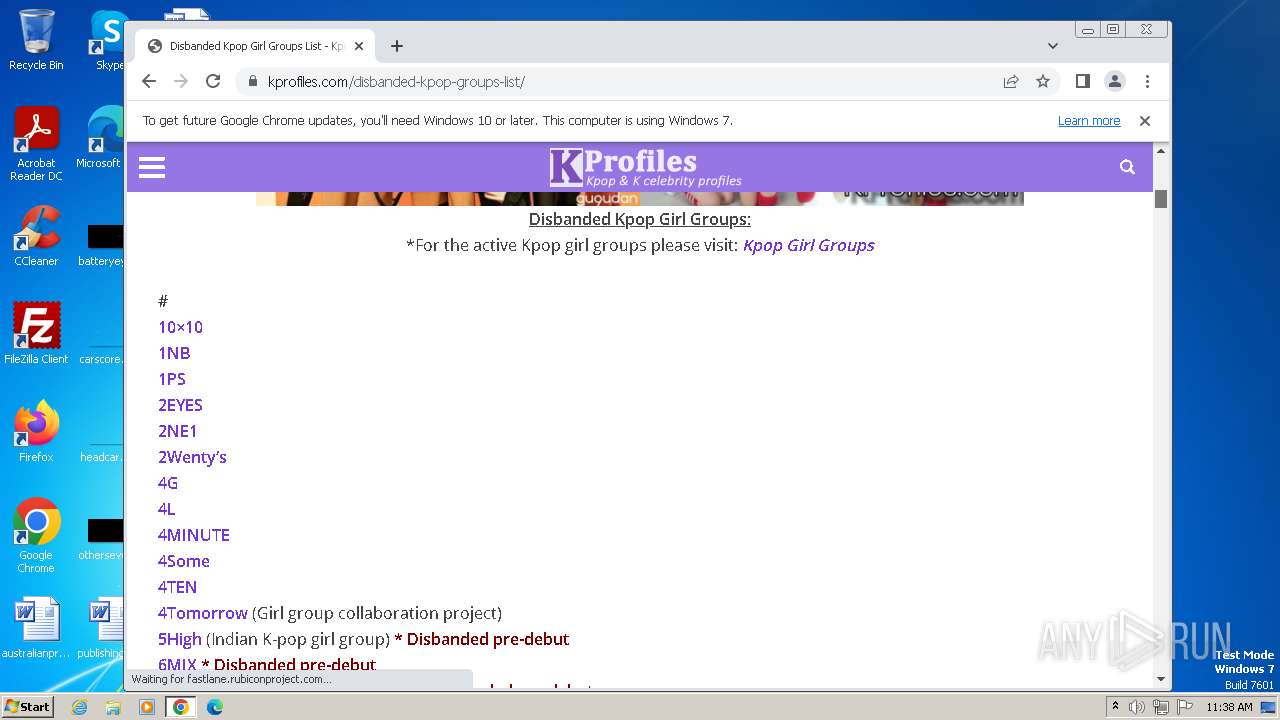Open FileZilla Client desktop shortcut
The width and height of the screenshot is (1280, 720).
click(x=36, y=333)
